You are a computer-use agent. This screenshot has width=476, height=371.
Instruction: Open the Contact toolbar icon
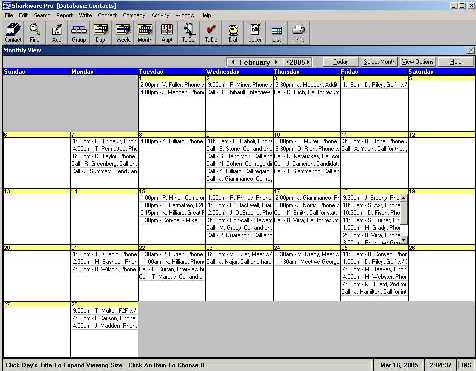13,33
